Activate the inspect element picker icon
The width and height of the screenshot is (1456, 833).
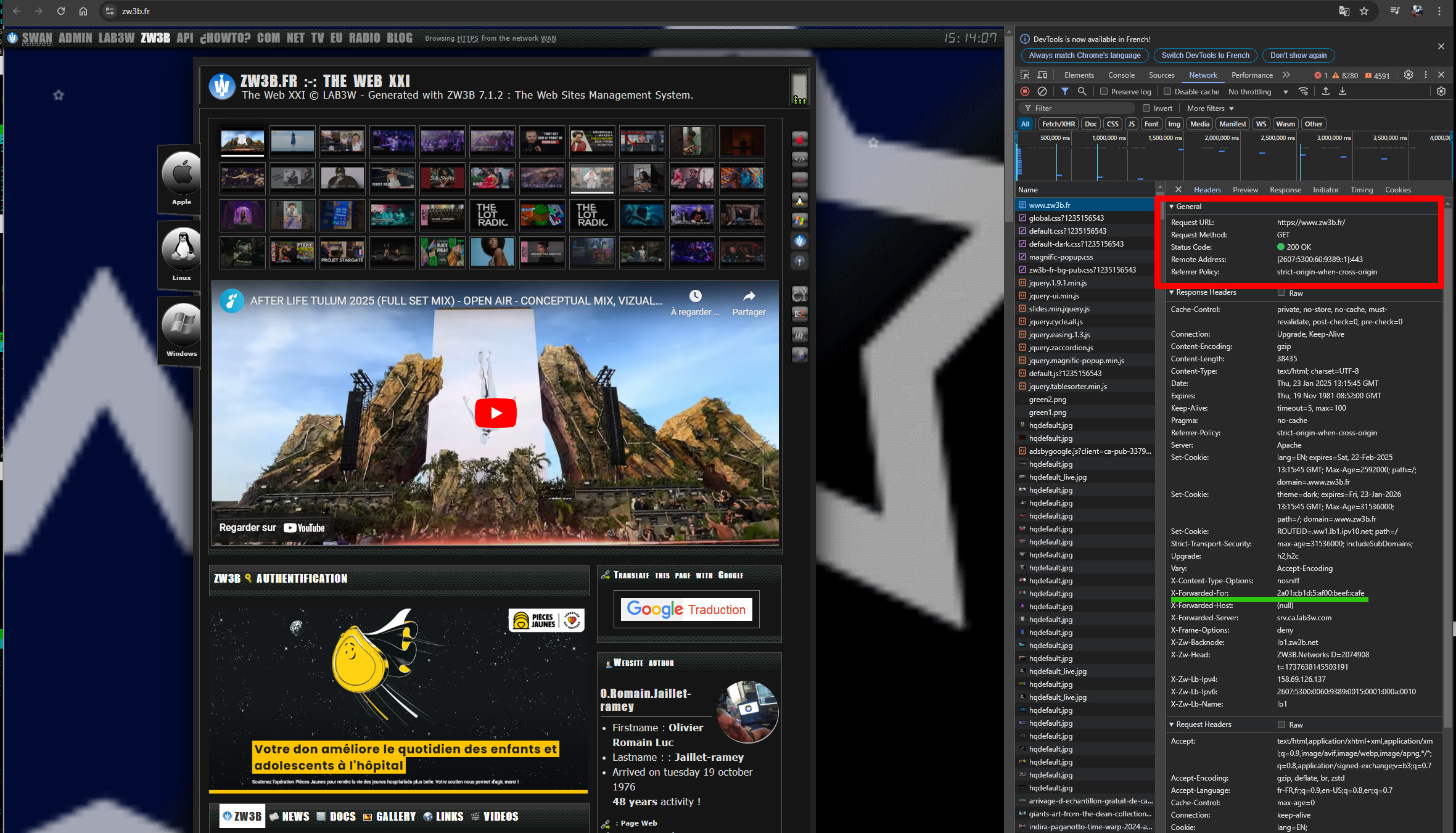pos(1025,75)
